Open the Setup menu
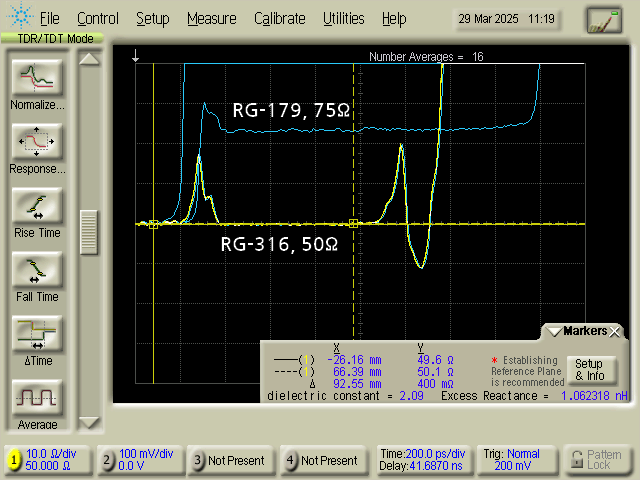Screen dimensions: 640x480 [153, 19]
